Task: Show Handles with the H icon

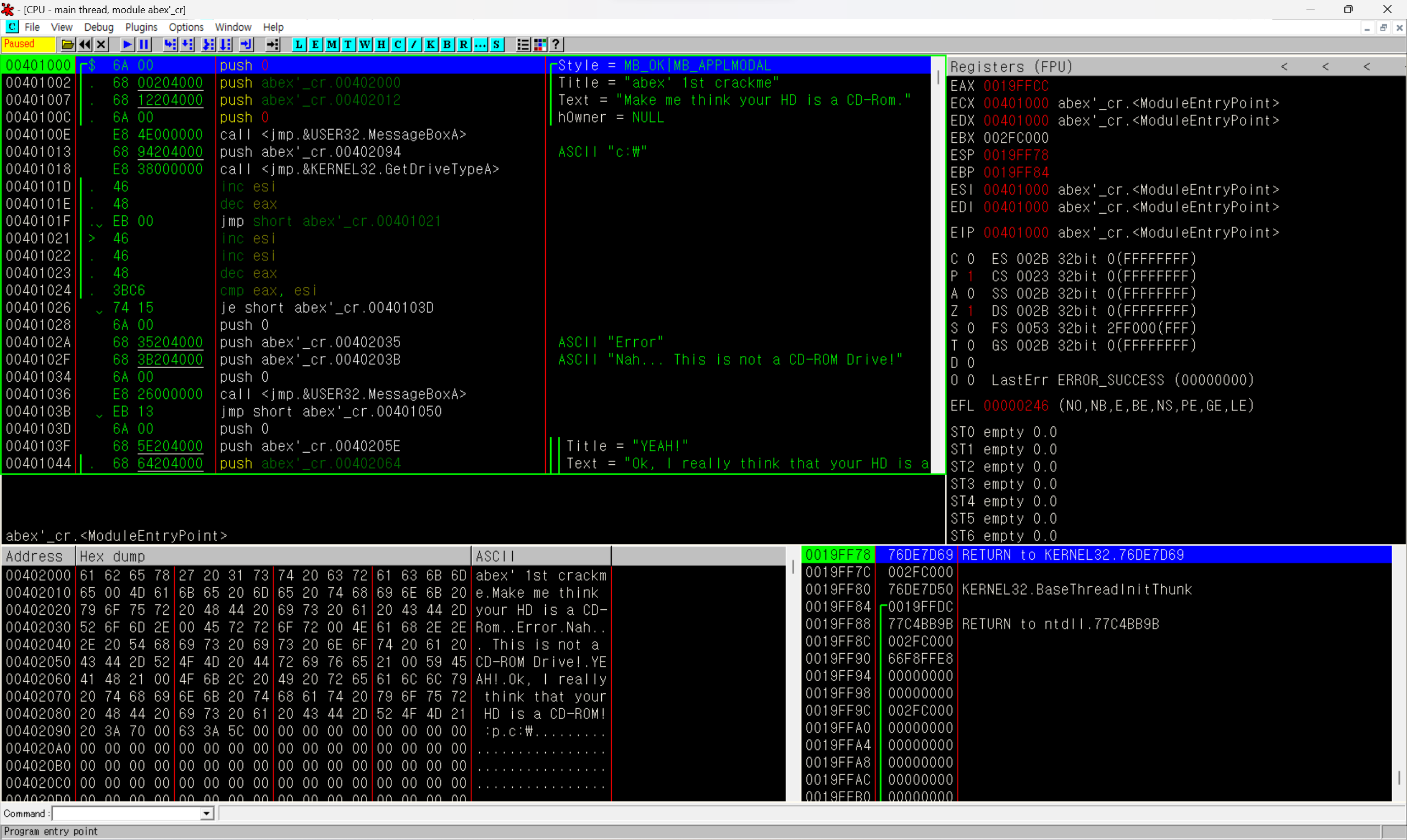Action: click(381, 44)
